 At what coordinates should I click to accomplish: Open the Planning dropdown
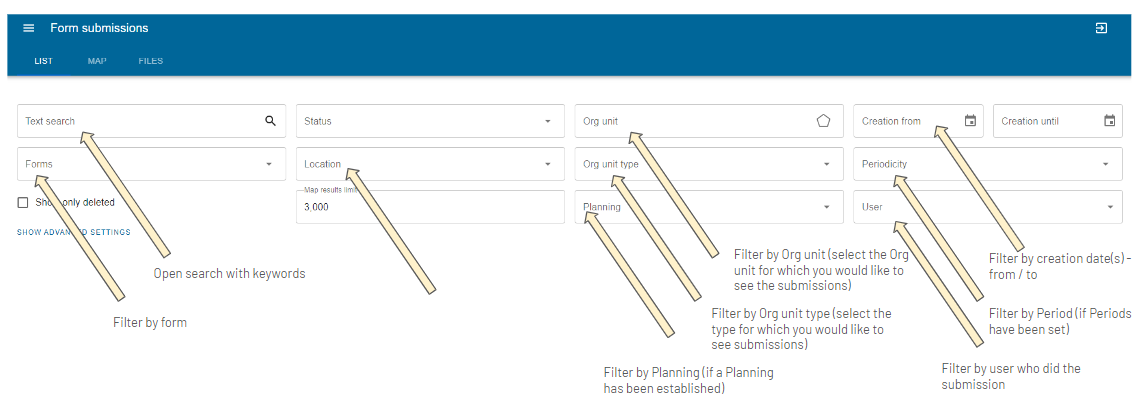click(709, 207)
